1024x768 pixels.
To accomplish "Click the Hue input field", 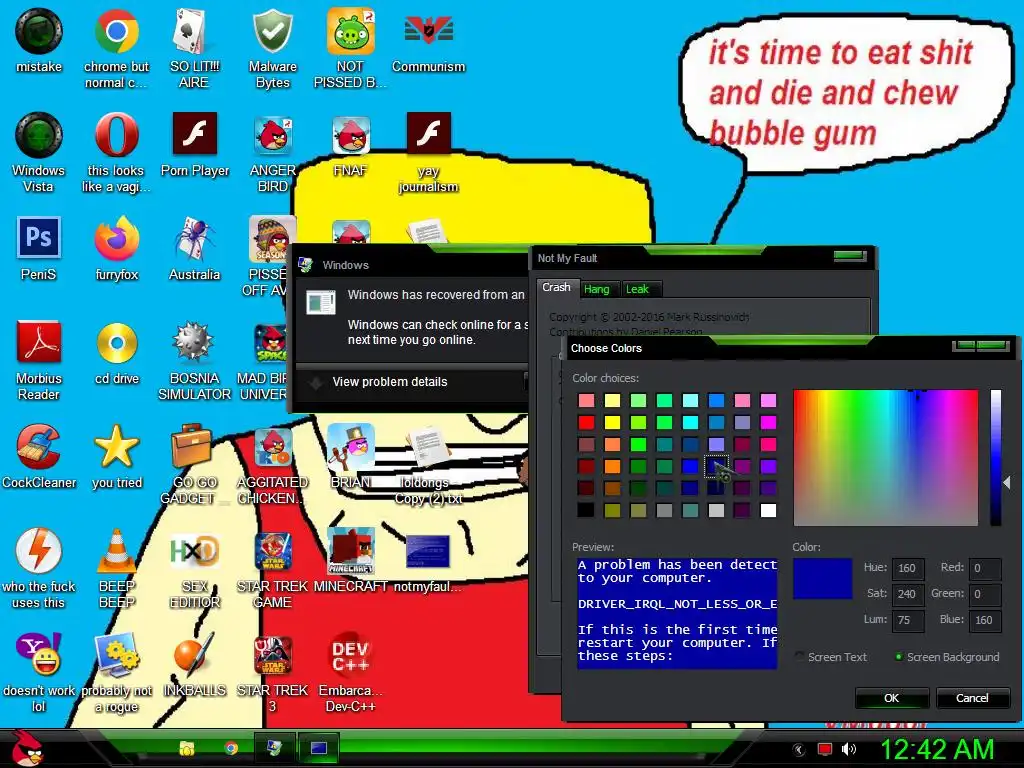I will point(907,568).
